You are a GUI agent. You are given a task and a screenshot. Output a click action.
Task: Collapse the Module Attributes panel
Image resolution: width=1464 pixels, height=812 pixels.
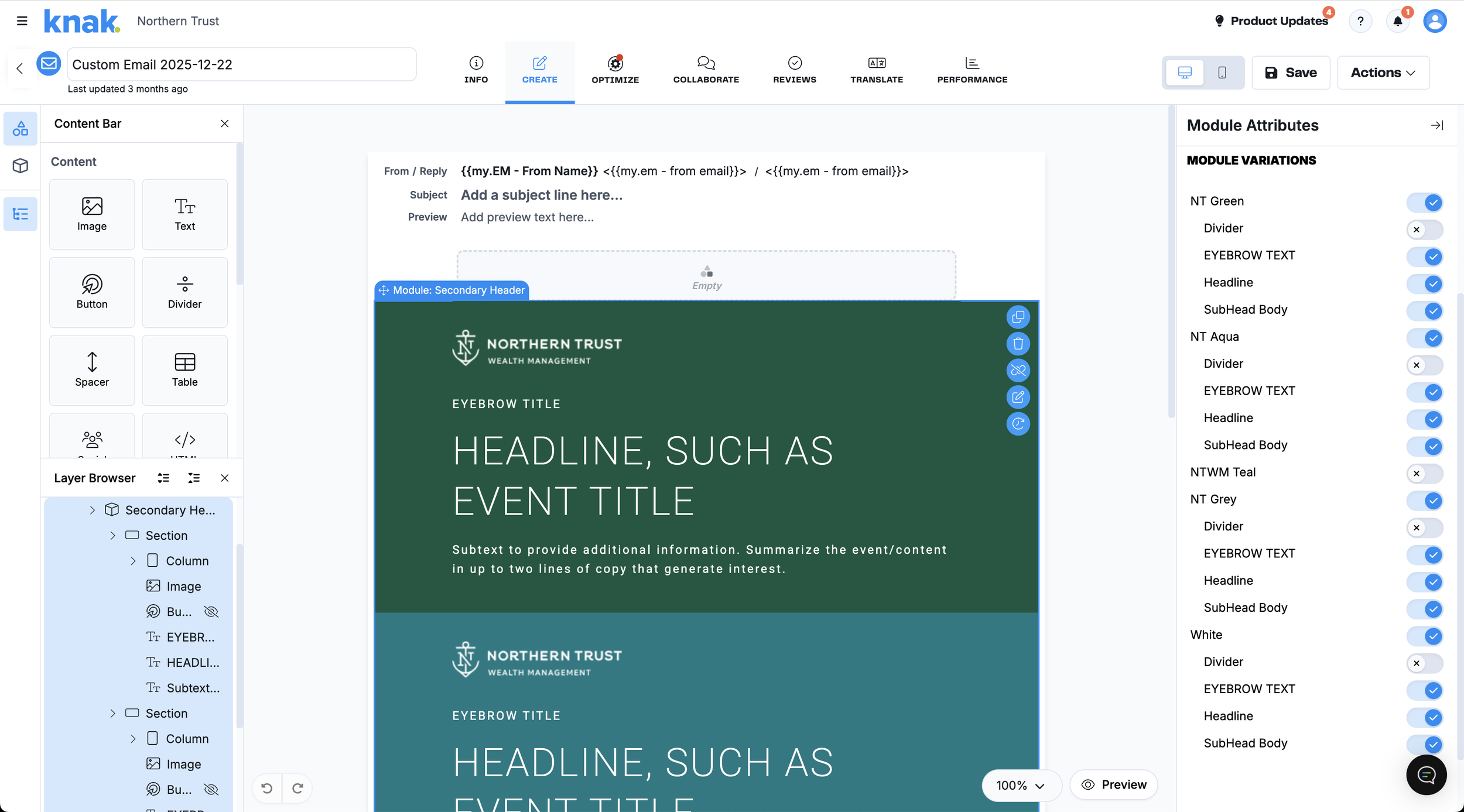click(1437, 125)
